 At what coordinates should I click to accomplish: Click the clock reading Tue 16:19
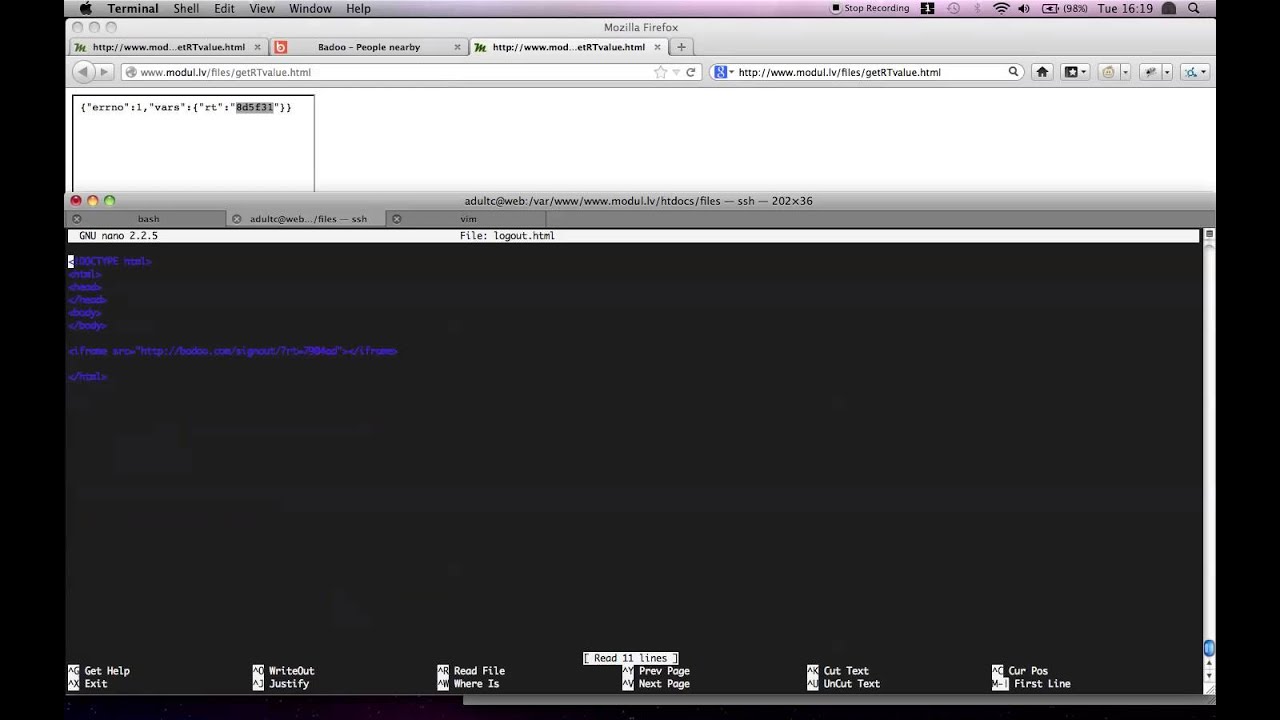click(x=1125, y=8)
